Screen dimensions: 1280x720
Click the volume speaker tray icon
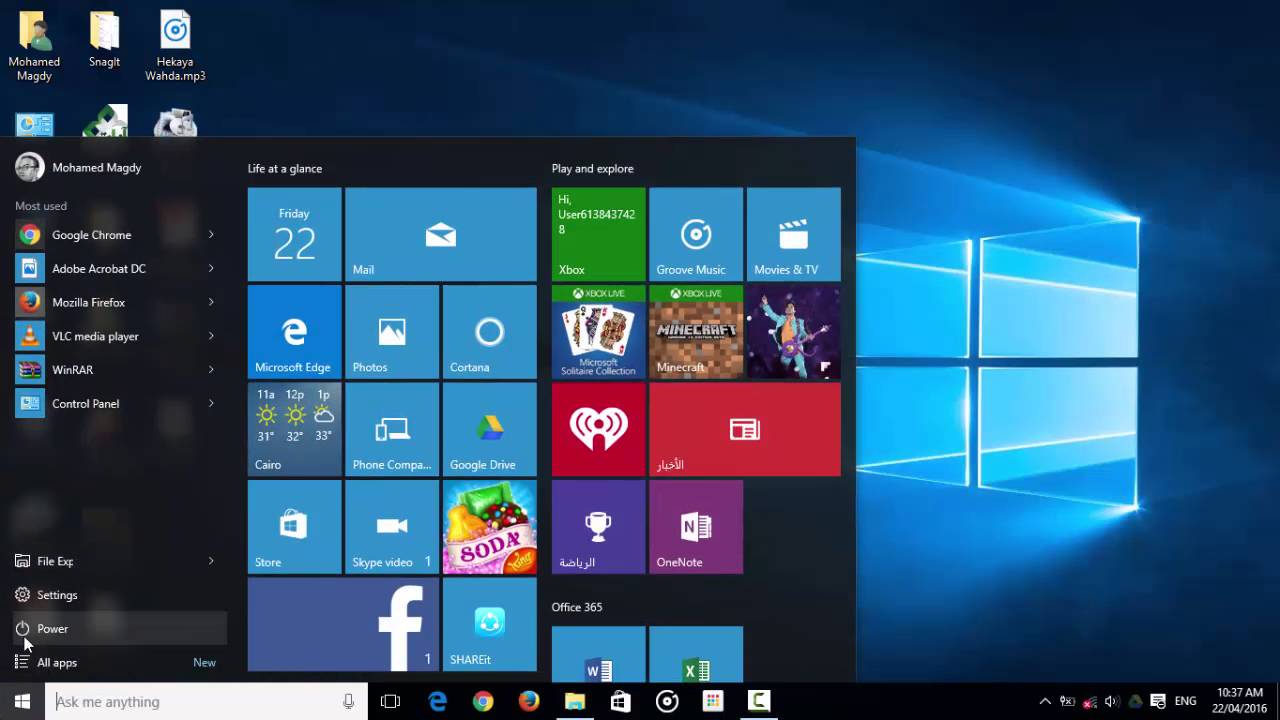(x=1112, y=701)
